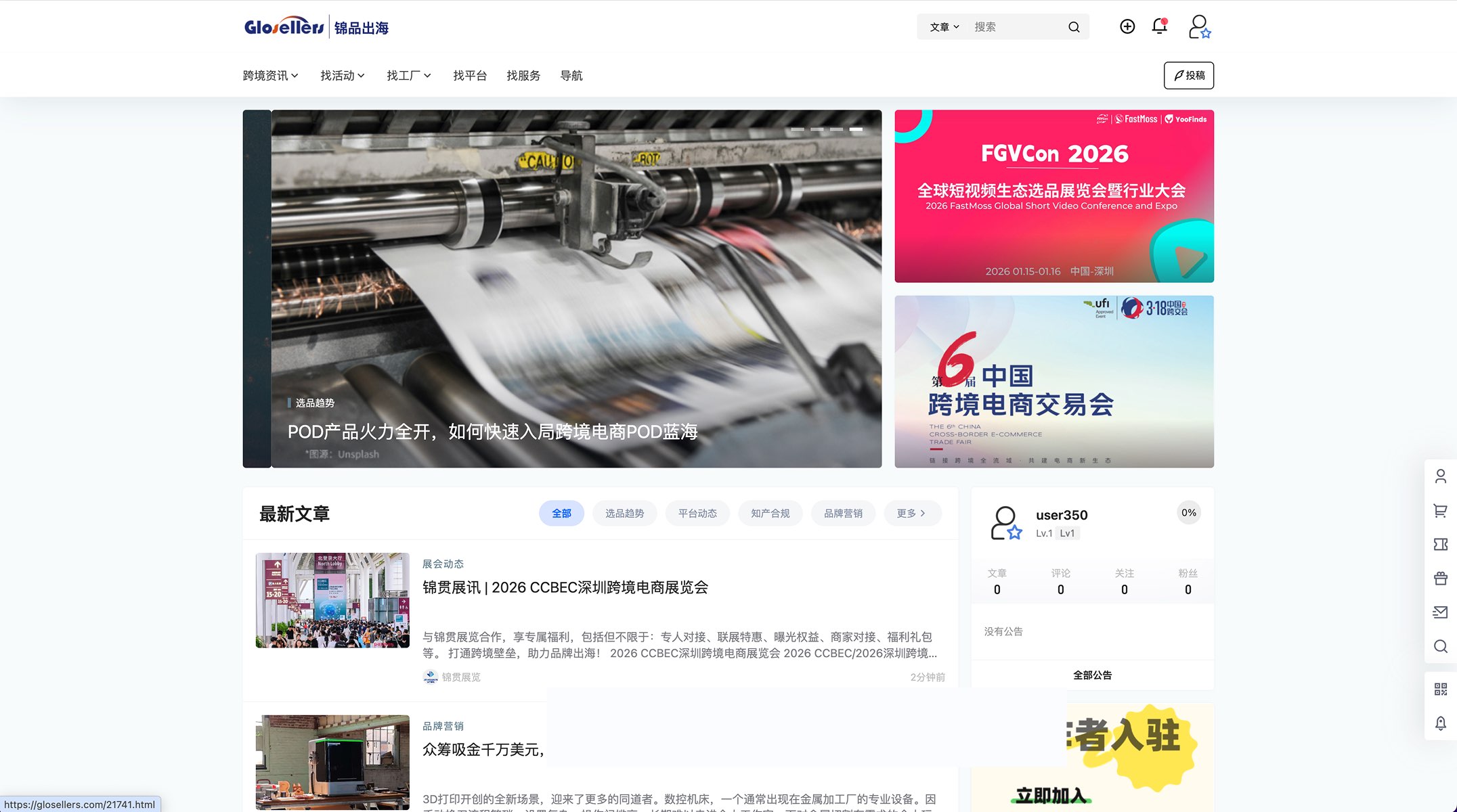Click the 品牌营销 category label on second article
The width and height of the screenshot is (1457, 812).
443,726
